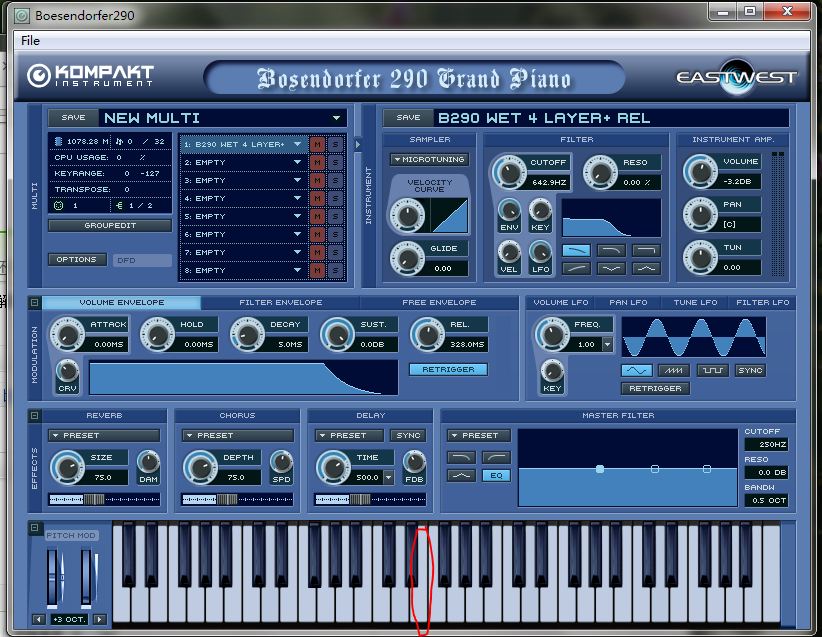The width and height of the screenshot is (822, 637).
Task: Click the Chorus Depth knob
Action: (x=200, y=467)
